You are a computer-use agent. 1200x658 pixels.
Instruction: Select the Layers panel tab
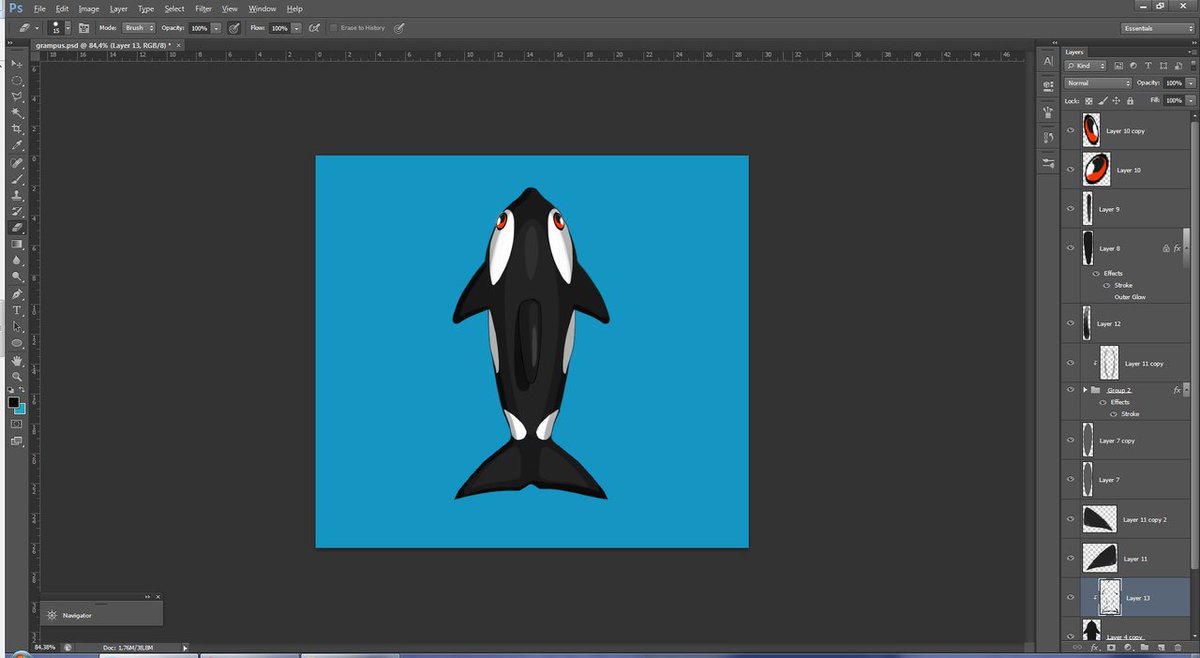coord(1075,52)
